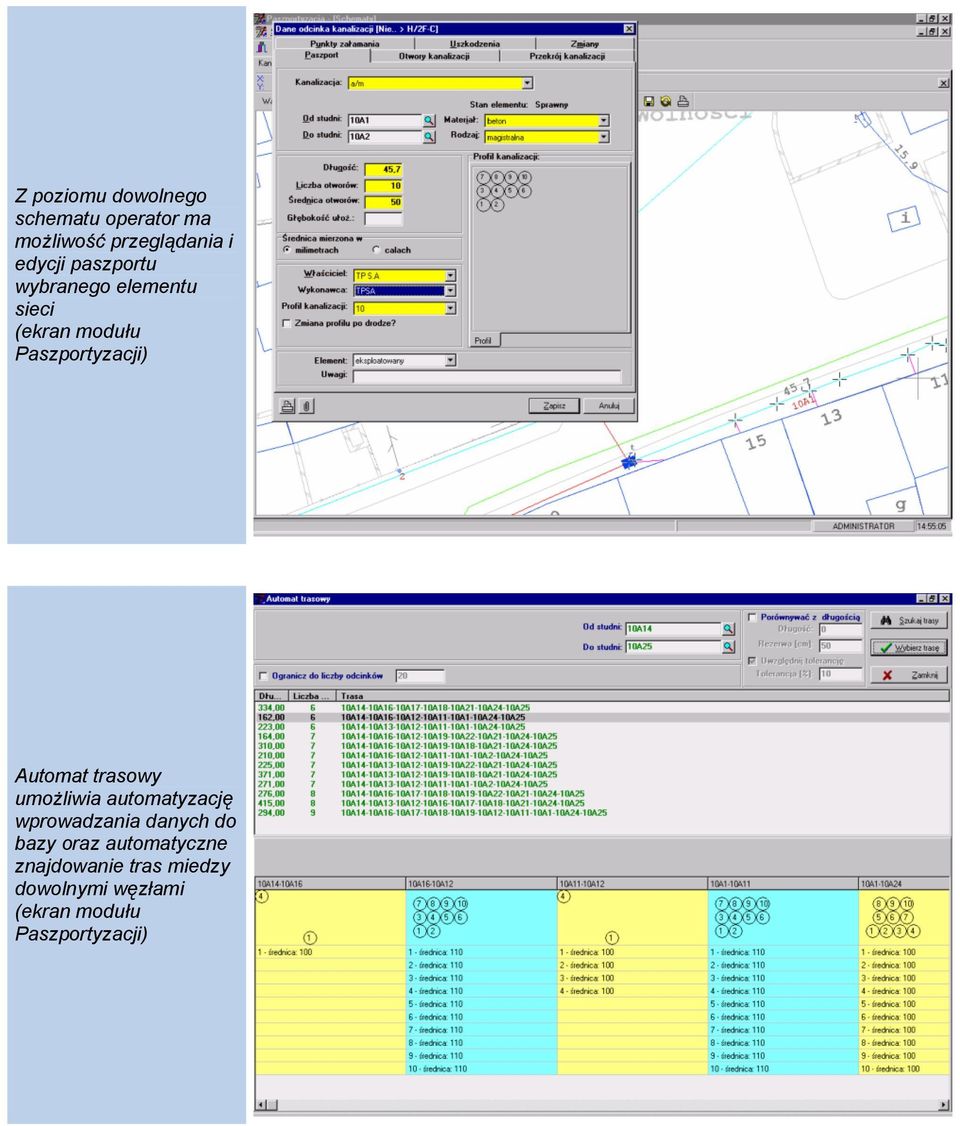The image size is (960, 1126).
Task: Open Przekrój kanalizacji tab
Action: tap(567, 56)
